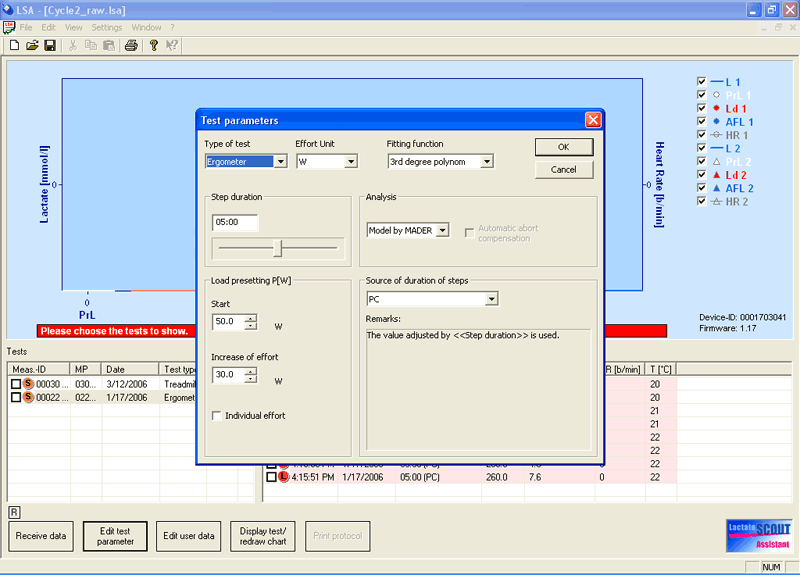Click the Print toolbar icon

click(130, 45)
